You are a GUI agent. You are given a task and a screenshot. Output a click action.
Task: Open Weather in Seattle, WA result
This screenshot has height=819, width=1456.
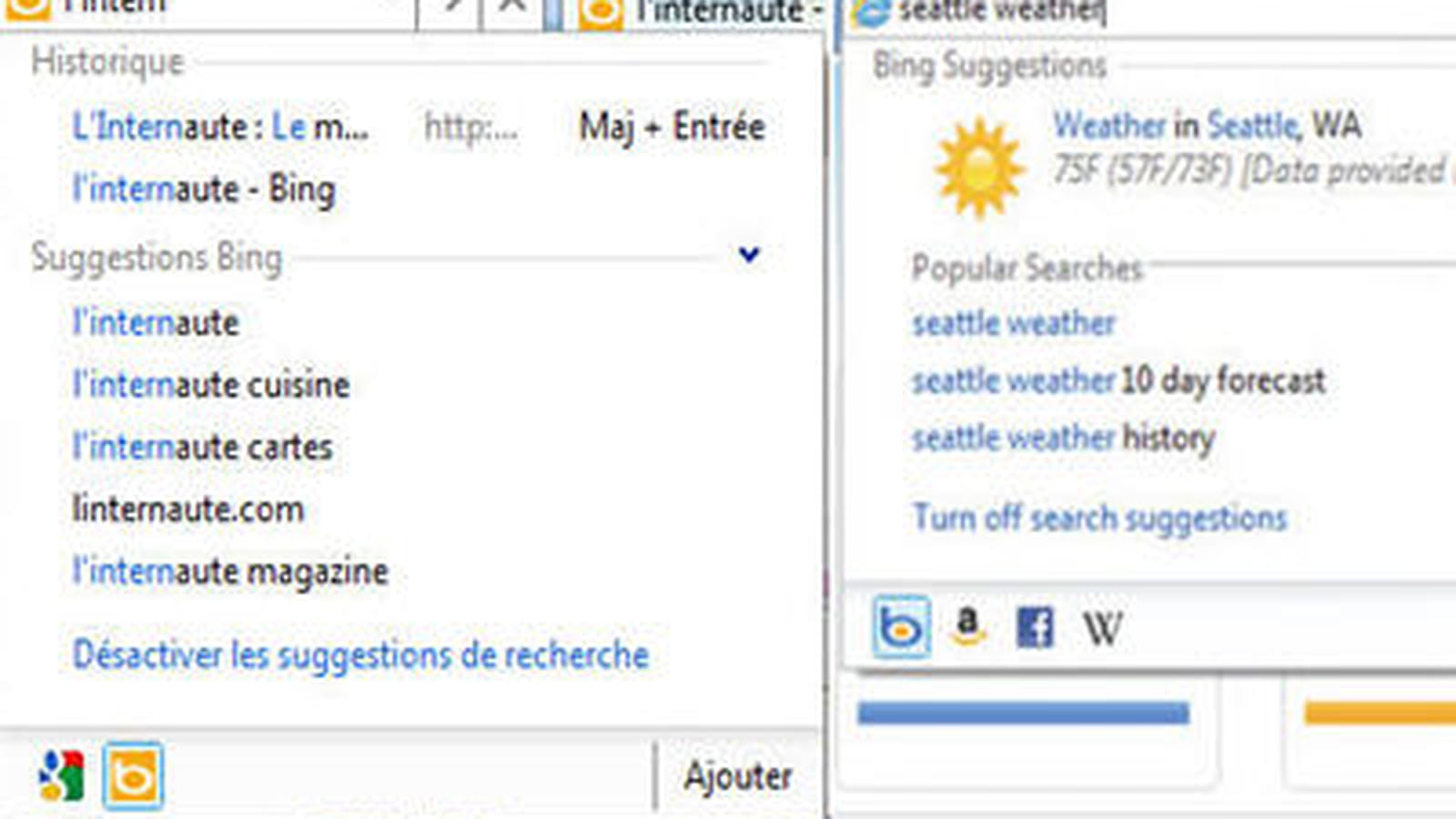click(1208, 125)
